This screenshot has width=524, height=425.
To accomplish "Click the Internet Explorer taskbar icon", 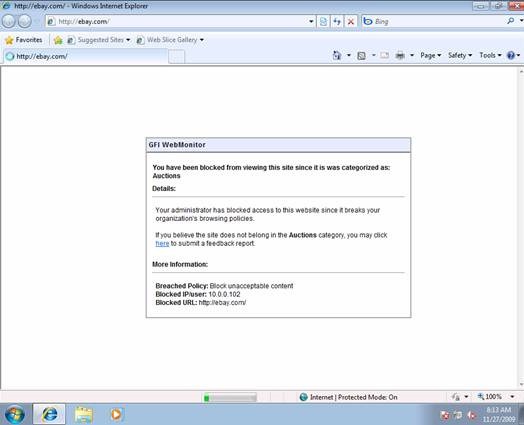I will tap(49, 414).
